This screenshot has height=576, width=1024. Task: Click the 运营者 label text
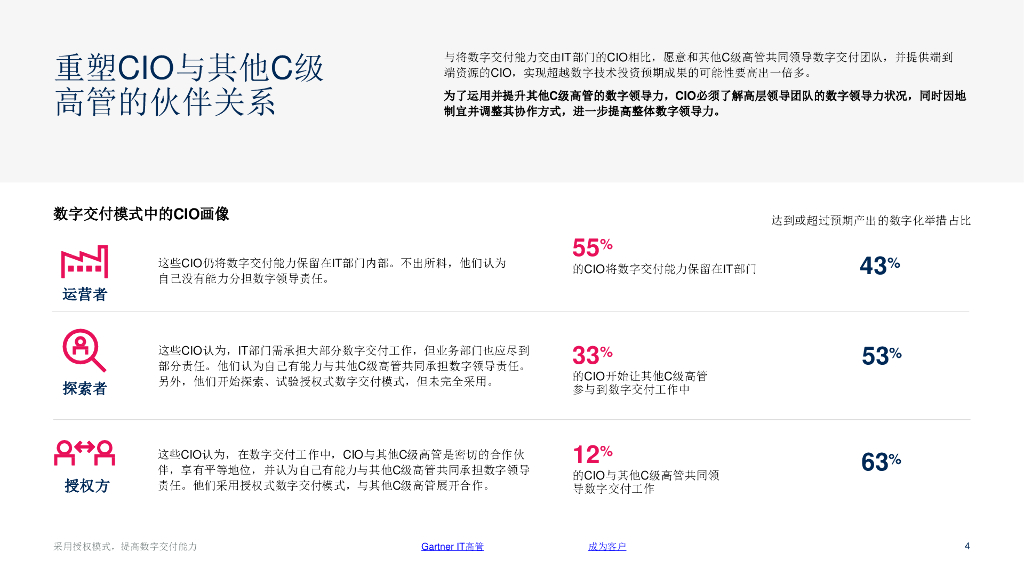(84, 294)
